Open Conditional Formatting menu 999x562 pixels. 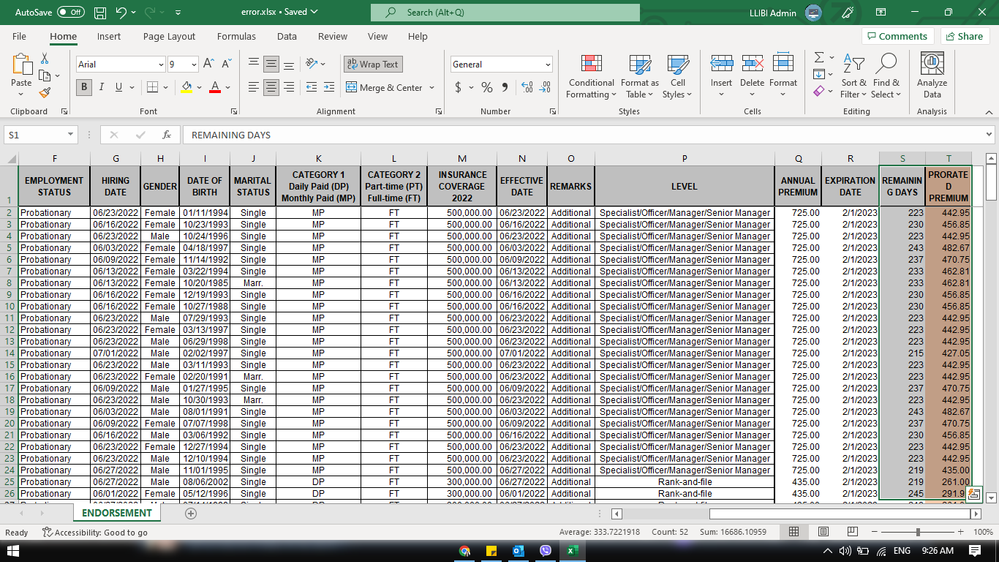pos(591,75)
